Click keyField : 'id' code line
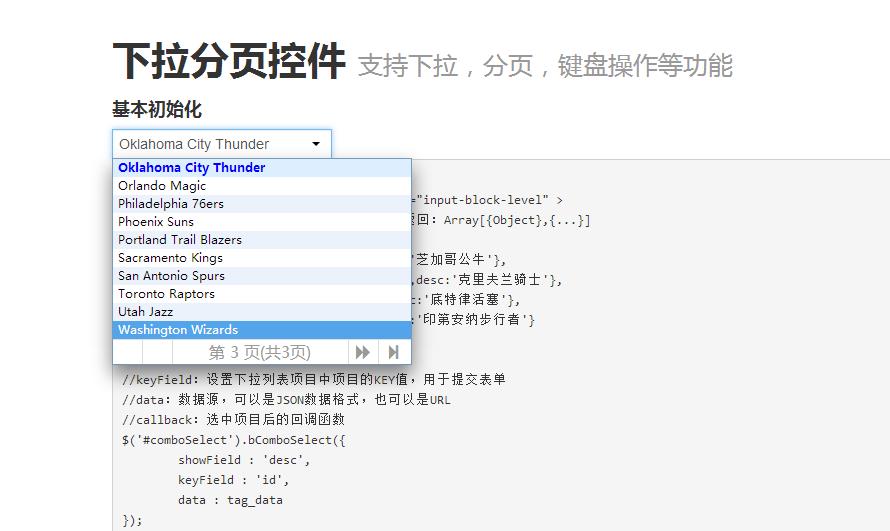 point(234,480)
